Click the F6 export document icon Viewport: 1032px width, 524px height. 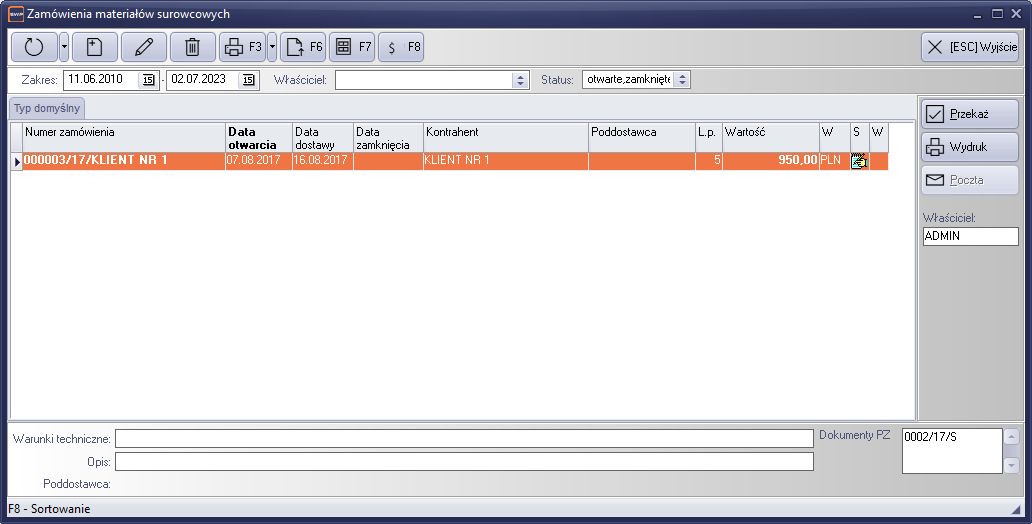click(x=303, y=47)
